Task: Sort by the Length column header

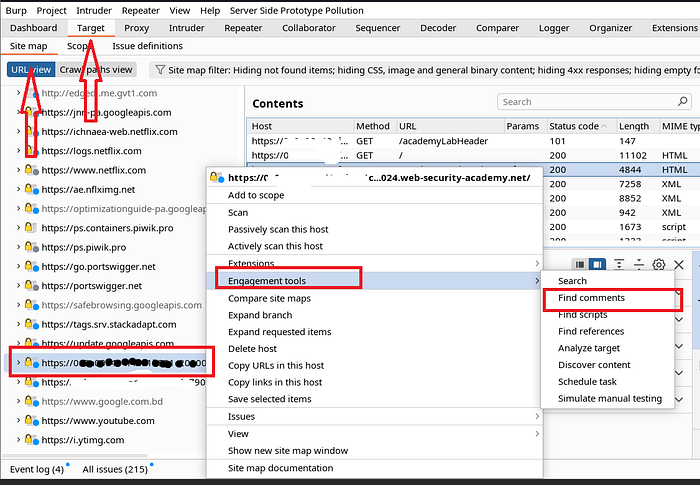Action: (x=638, y=126)
